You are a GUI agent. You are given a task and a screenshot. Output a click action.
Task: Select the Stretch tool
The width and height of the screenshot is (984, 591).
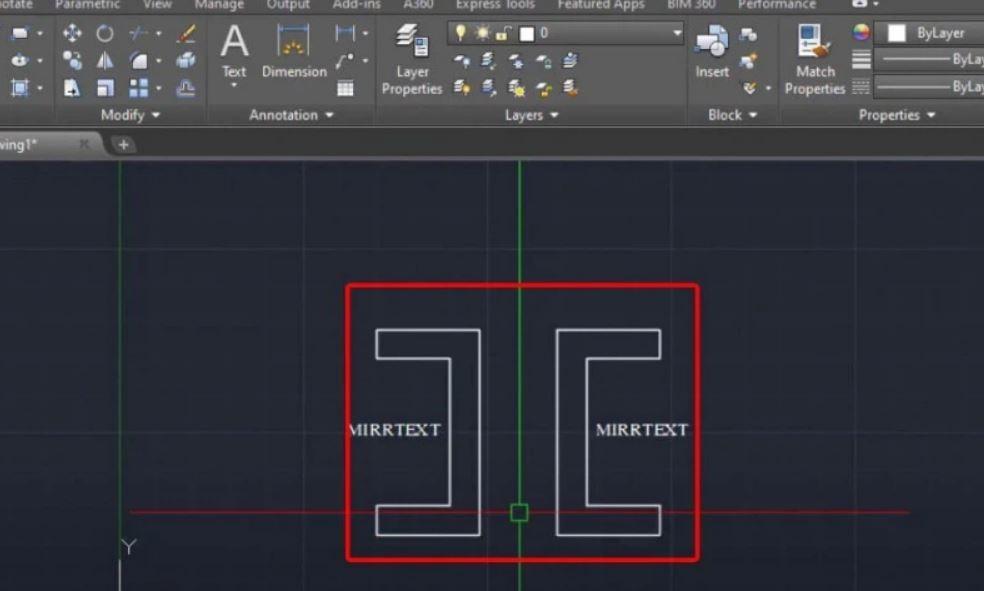(x=72, y=88)
